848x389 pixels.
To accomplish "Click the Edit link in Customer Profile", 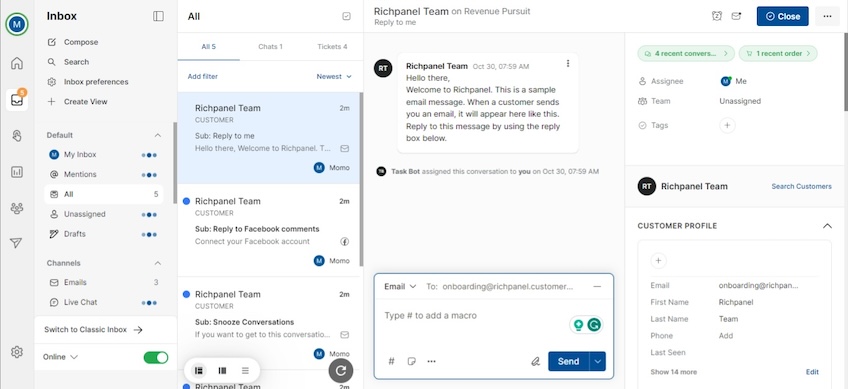I will (x=812, y=372).
